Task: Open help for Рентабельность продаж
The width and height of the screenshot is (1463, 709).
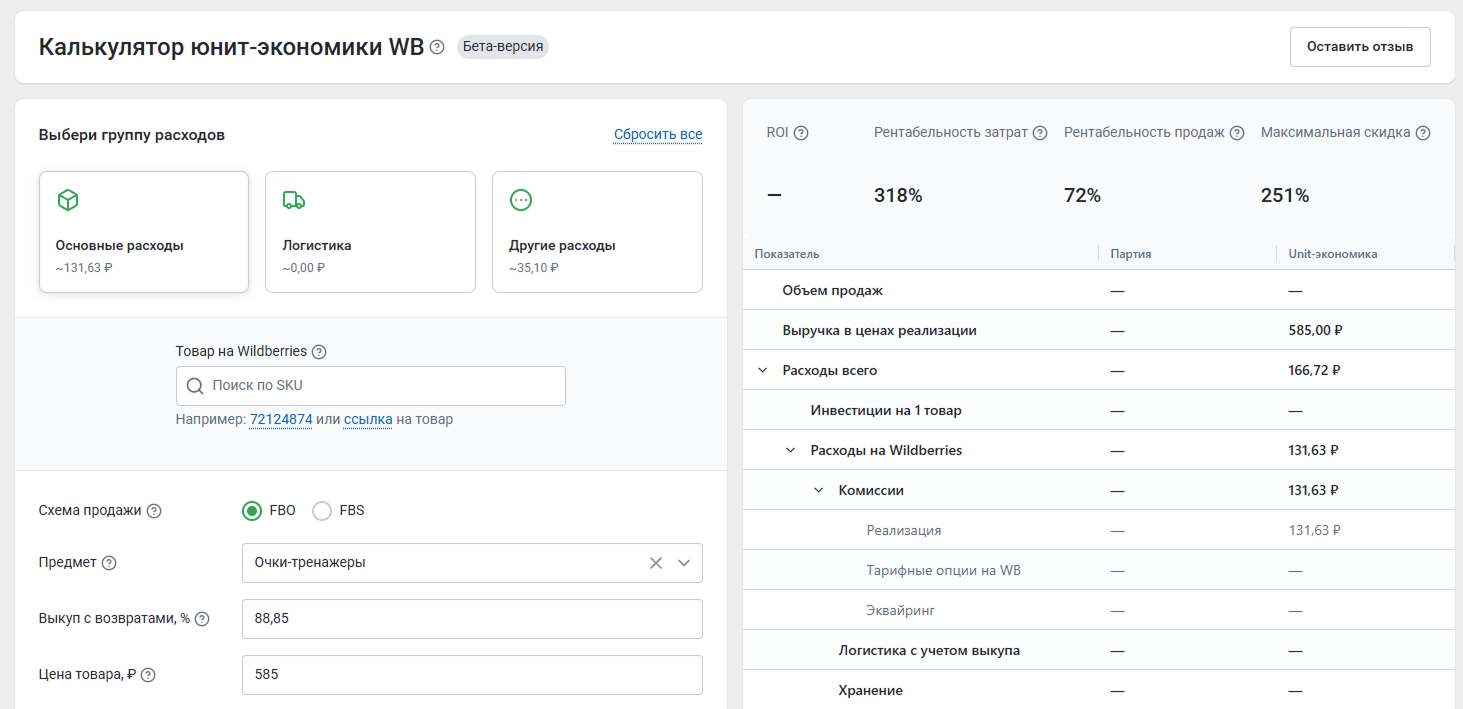Action: pyautogui.click(x=1237, y=133)
